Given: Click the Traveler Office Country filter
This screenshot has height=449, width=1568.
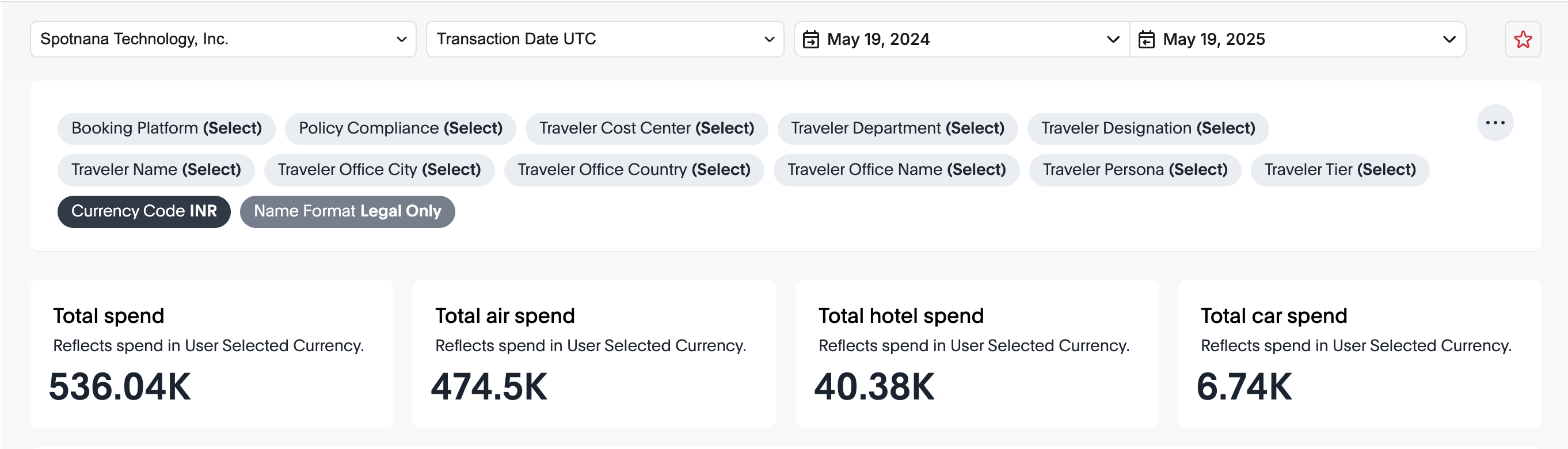Looking at the screenshot, I should [x=634, y=170].
